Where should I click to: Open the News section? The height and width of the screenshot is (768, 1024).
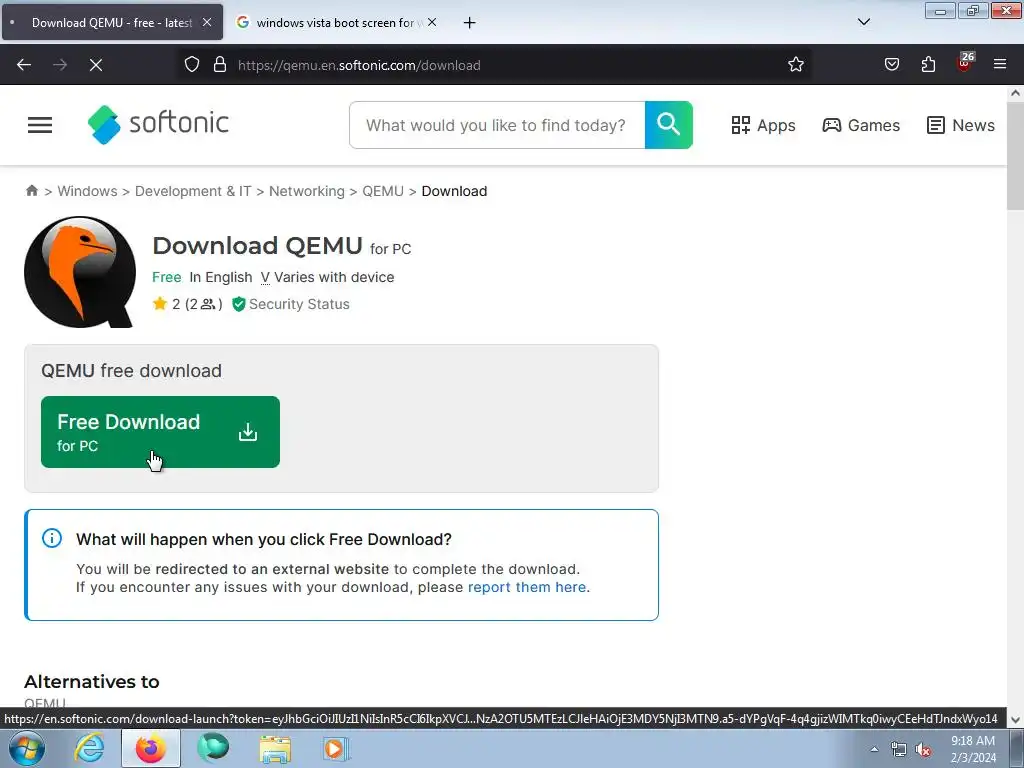pos(961,125)
